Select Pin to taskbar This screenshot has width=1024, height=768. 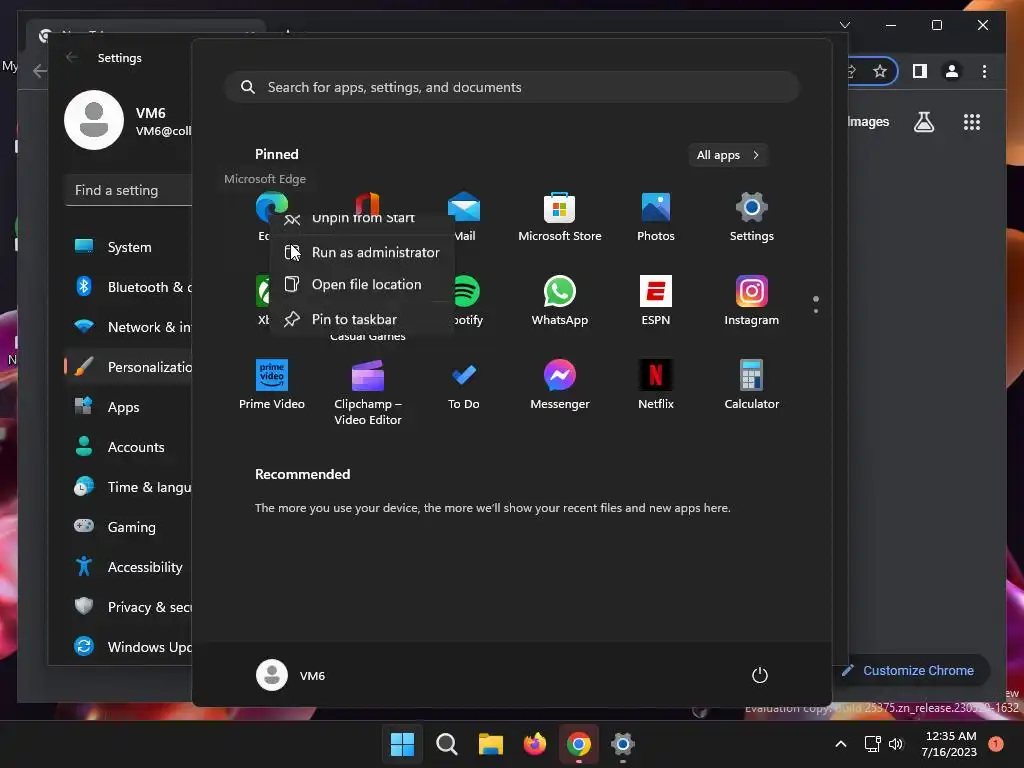(362, 319)
